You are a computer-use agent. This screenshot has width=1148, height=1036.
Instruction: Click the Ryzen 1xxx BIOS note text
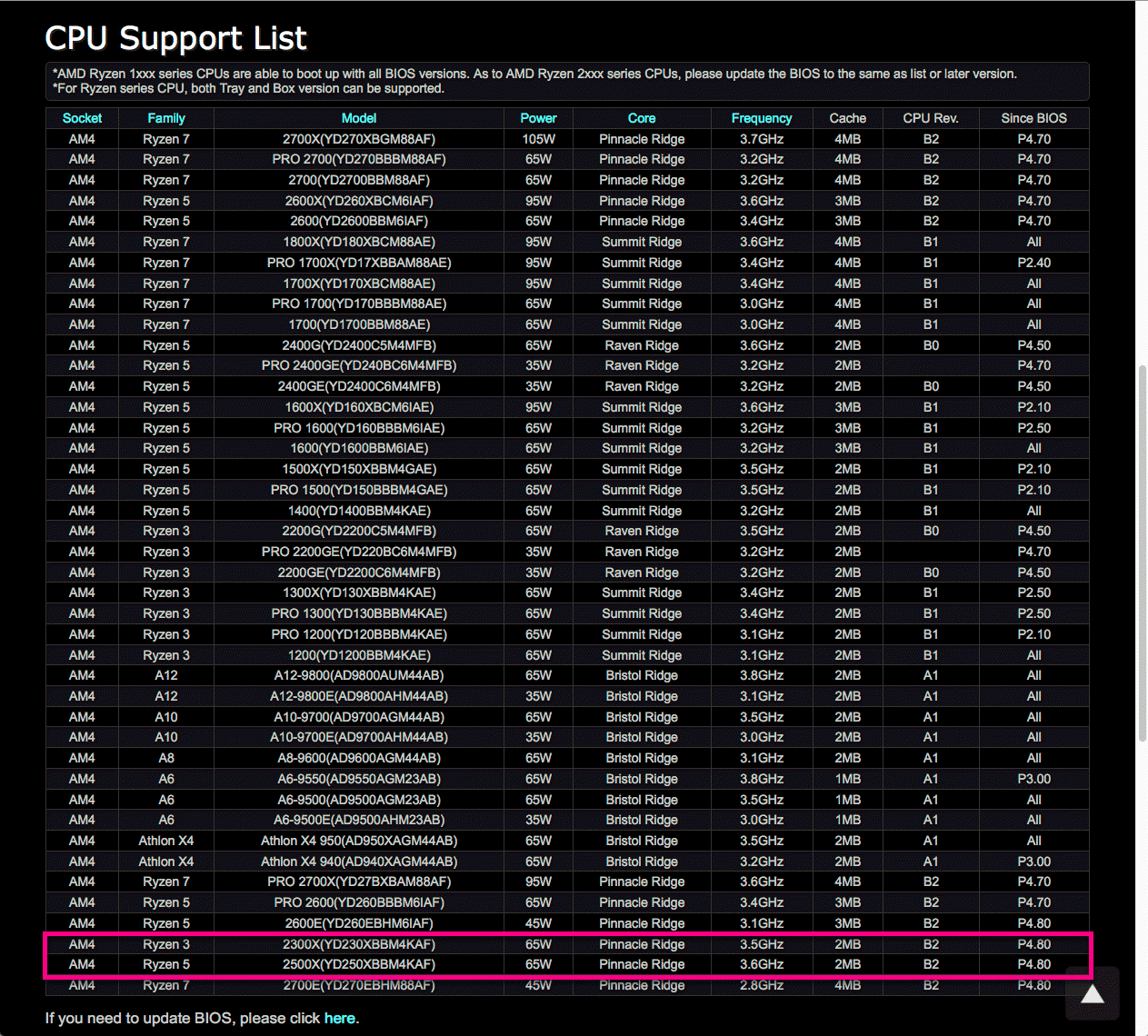(x=534, y=74)
